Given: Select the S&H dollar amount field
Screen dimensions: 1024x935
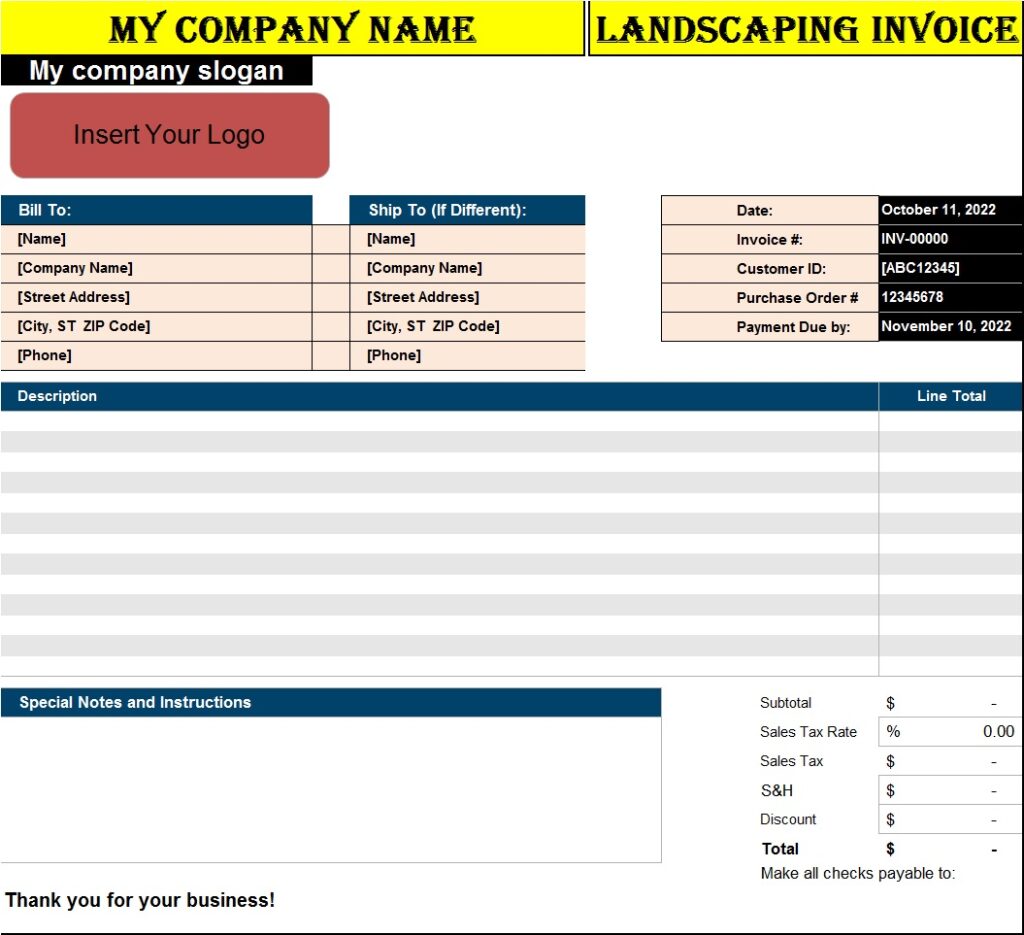Looking at the screenshot, I should [950, 791].
